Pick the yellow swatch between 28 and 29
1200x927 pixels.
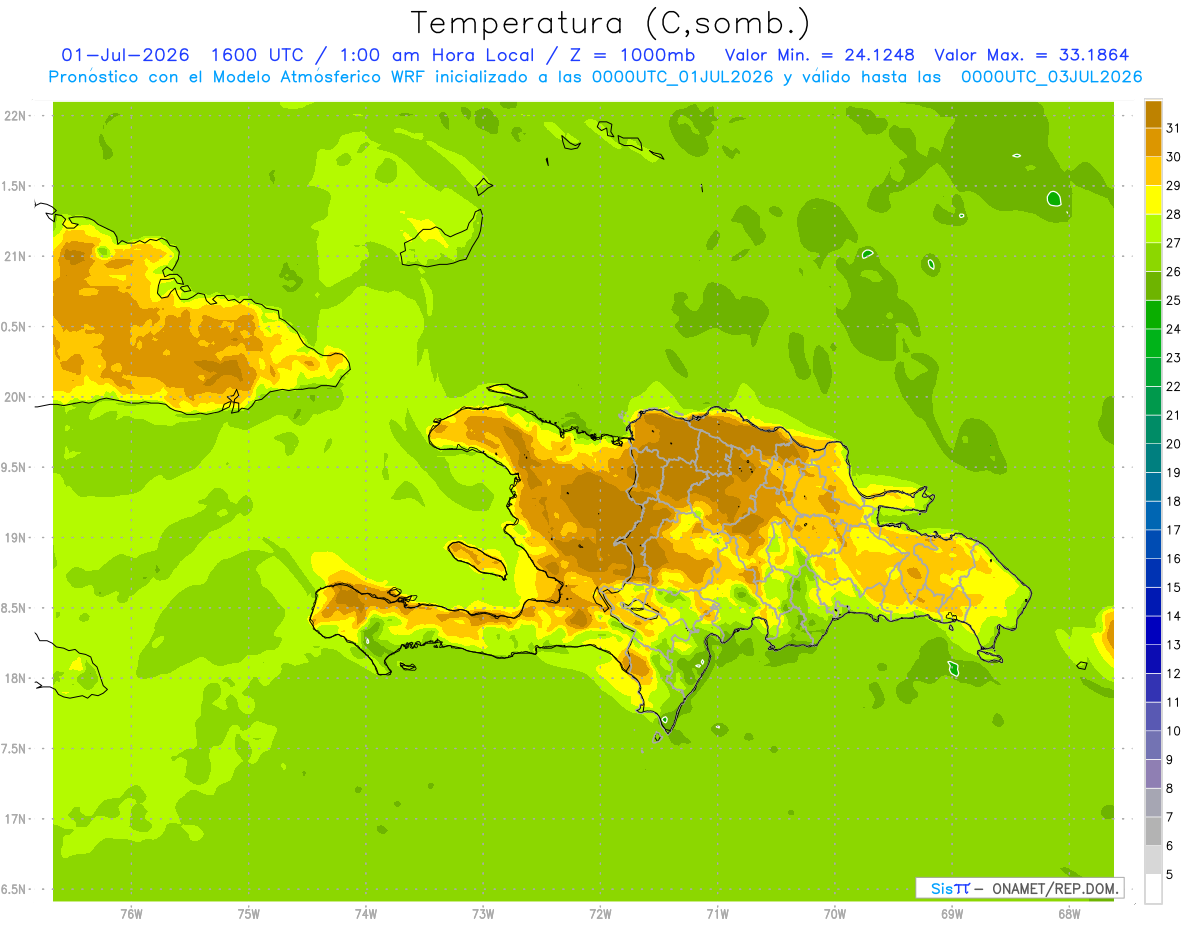click(x=1153, y=200)
